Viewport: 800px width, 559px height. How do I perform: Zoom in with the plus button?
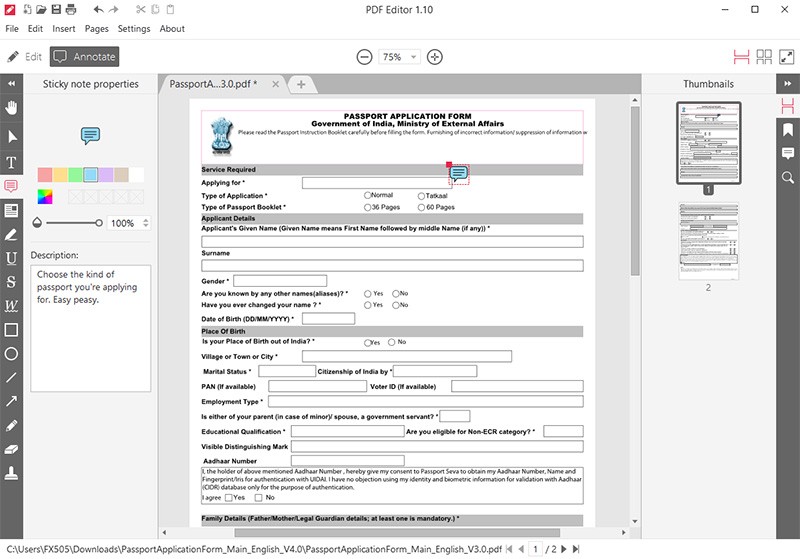[435, 57]
